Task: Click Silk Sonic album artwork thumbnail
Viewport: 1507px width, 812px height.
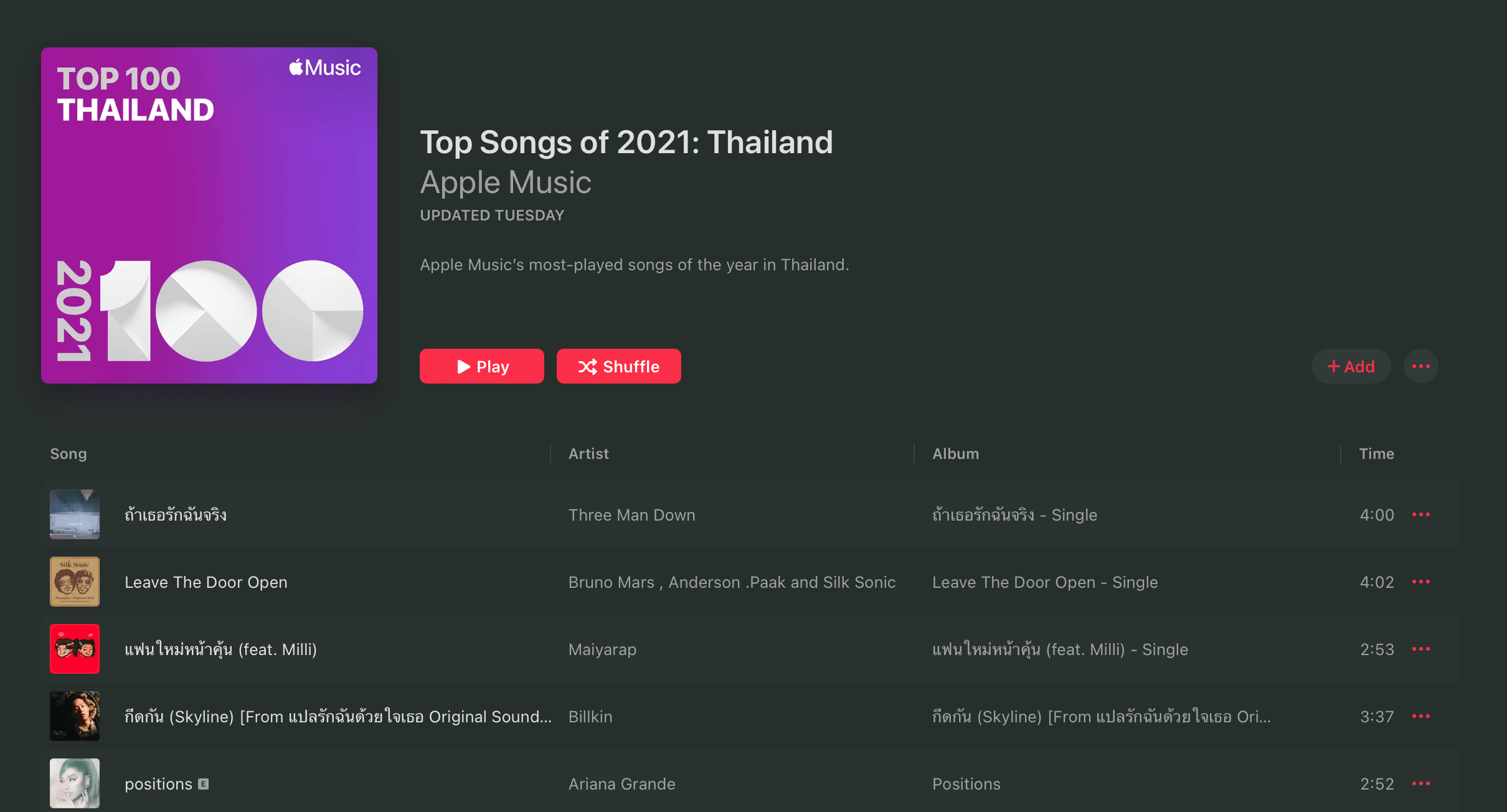Action: coord(75,582)
